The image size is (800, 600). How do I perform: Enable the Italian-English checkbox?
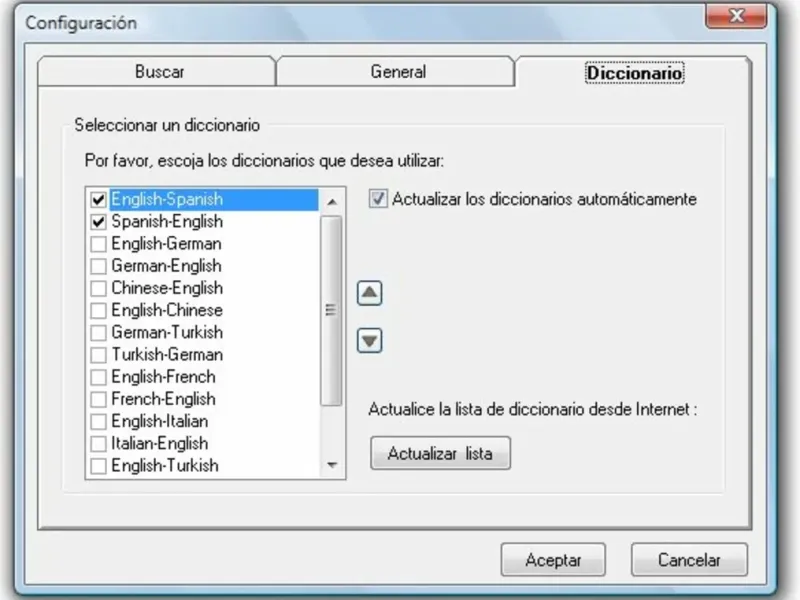point(98,444)
